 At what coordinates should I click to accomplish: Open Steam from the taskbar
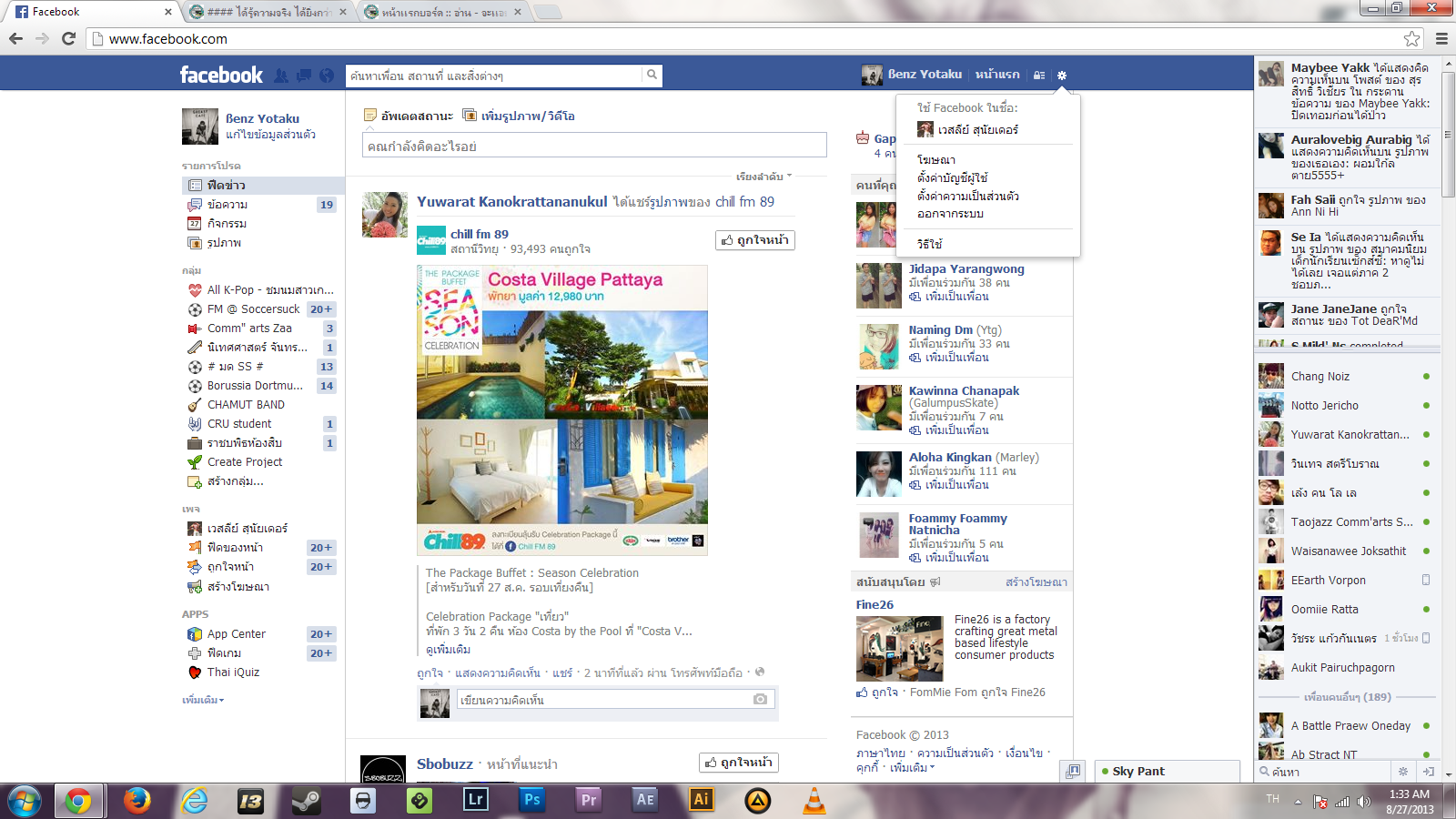point(306,801)
